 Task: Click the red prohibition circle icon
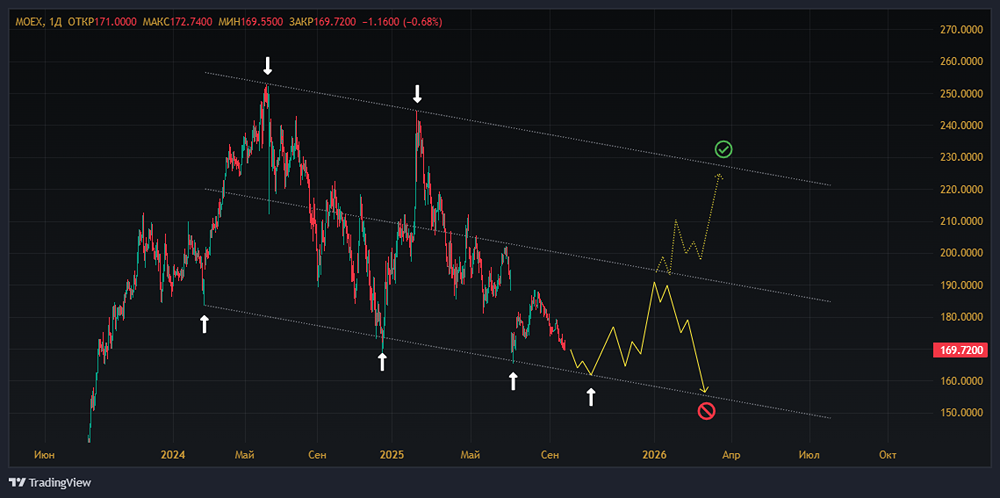point(706,412)
